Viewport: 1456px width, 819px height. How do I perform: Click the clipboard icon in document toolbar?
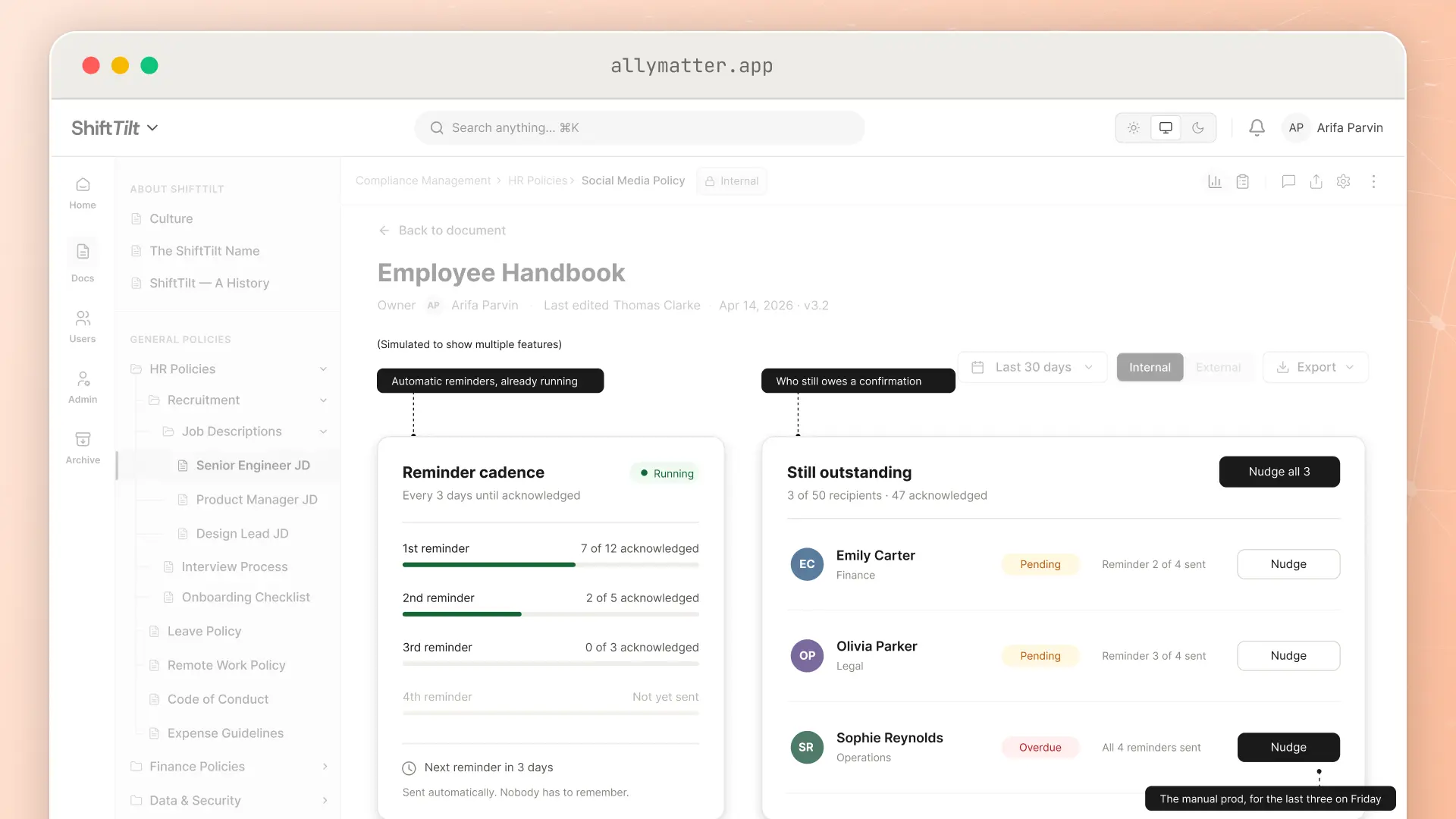click(x=1243, y=181)
